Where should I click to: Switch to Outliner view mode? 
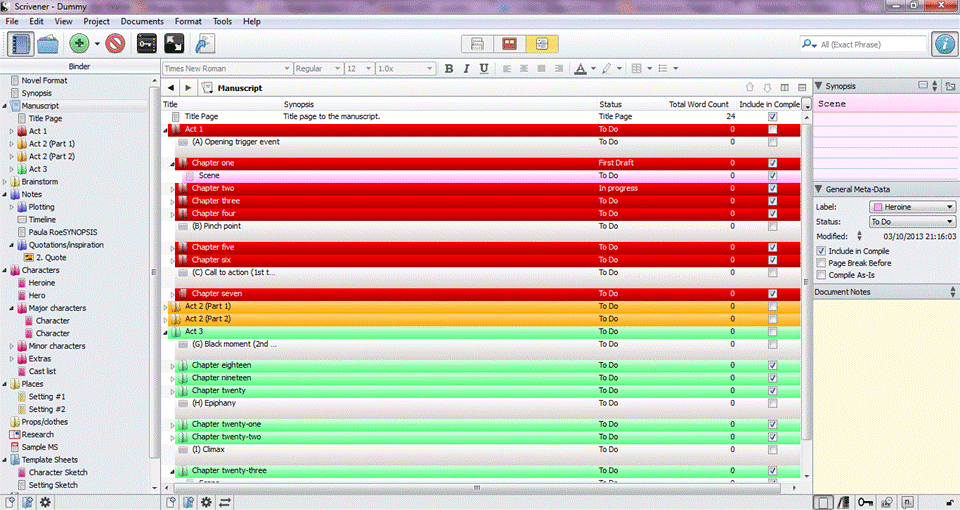point(542,44)
